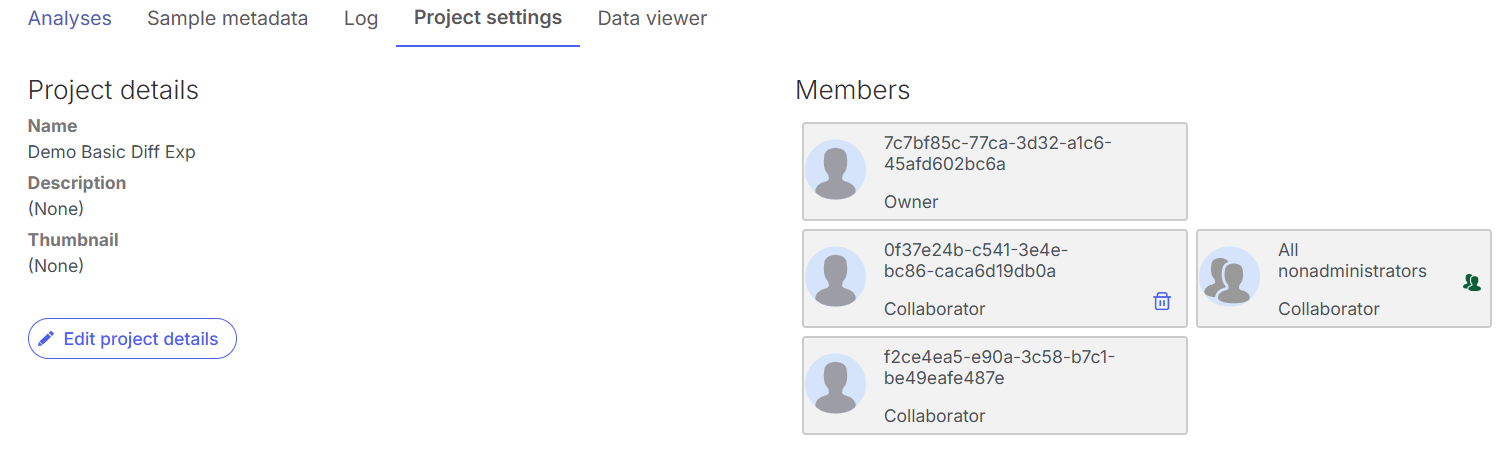1509x449 pixels.
Task: Click project name Demo Basic Diff Exp
Action: [x=112, y=152]
